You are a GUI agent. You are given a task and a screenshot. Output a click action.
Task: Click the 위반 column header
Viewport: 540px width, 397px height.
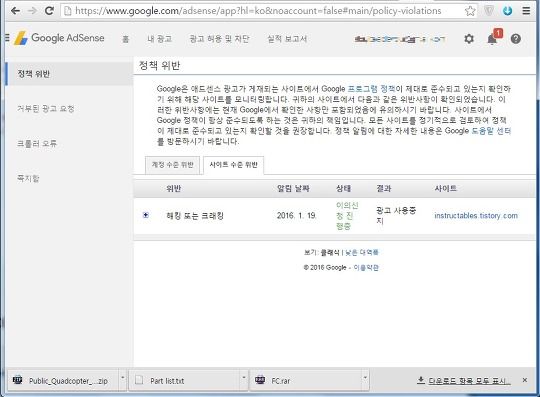[173, 188]
